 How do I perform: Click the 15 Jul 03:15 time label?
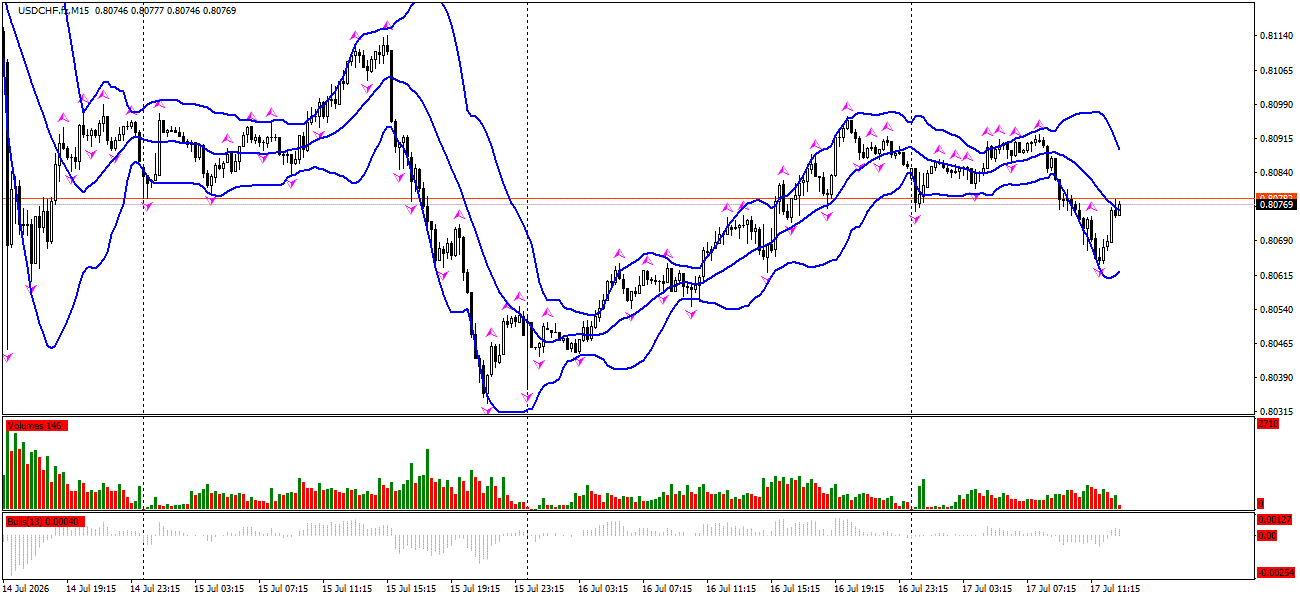tap(217, 589)
